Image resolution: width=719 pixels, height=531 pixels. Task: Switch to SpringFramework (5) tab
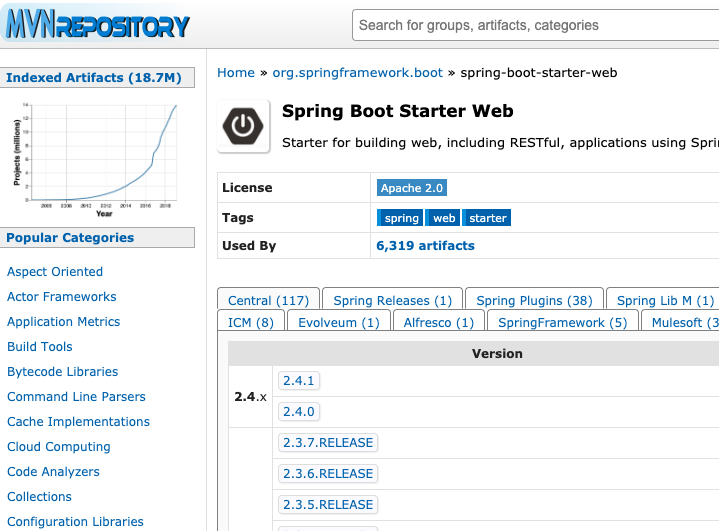click(x=563, y=322)
